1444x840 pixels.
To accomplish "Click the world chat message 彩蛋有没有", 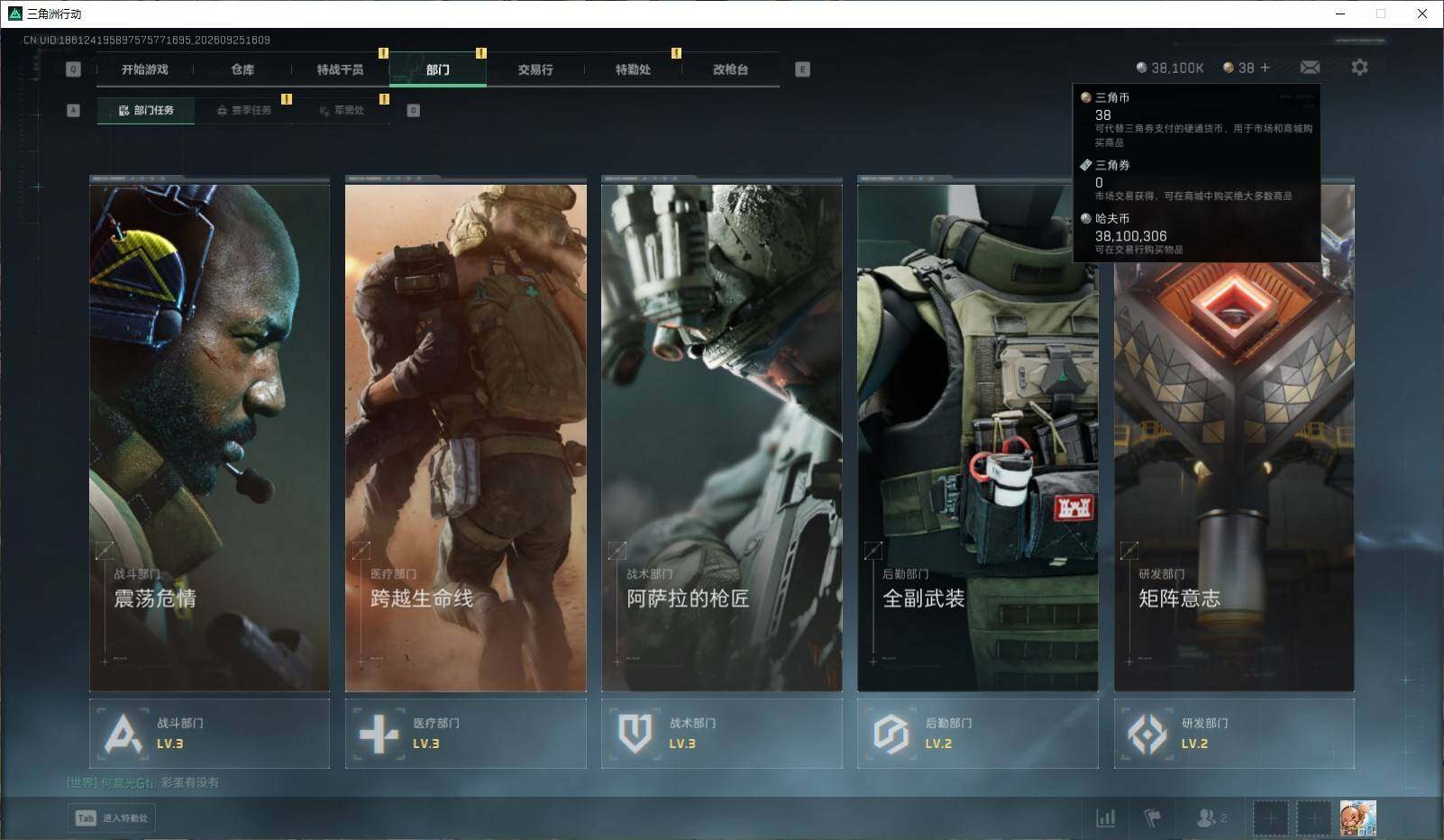I will [x=189, y=782].
